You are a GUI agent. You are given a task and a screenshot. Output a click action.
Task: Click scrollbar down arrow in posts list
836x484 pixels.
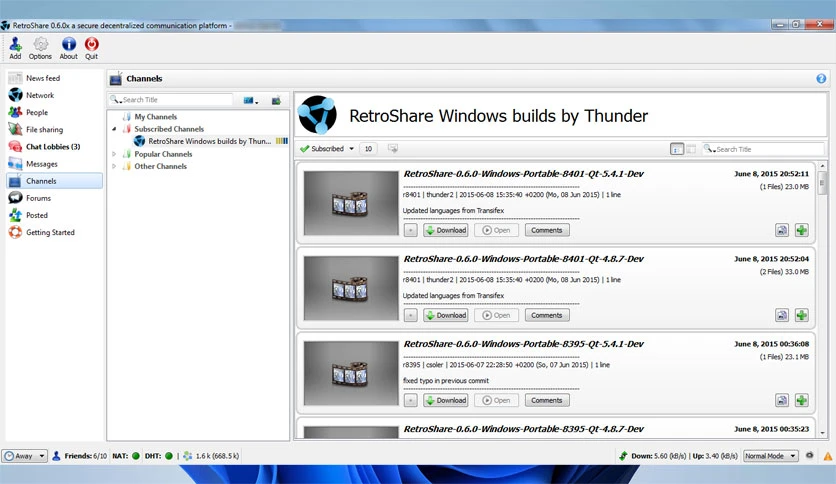tap(822, 433)
